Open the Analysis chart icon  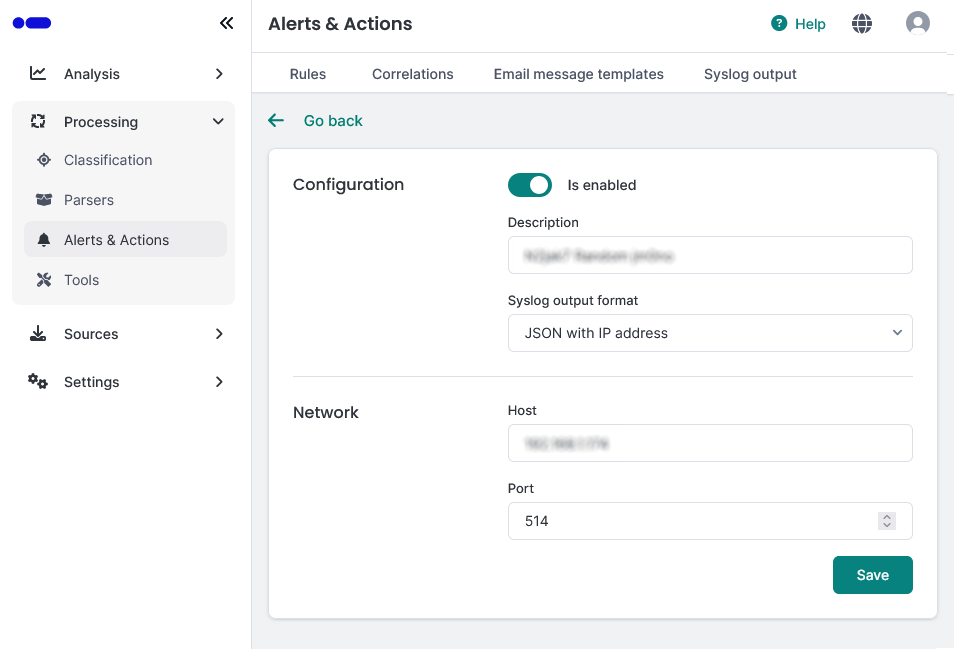click(x=39, y=73)
